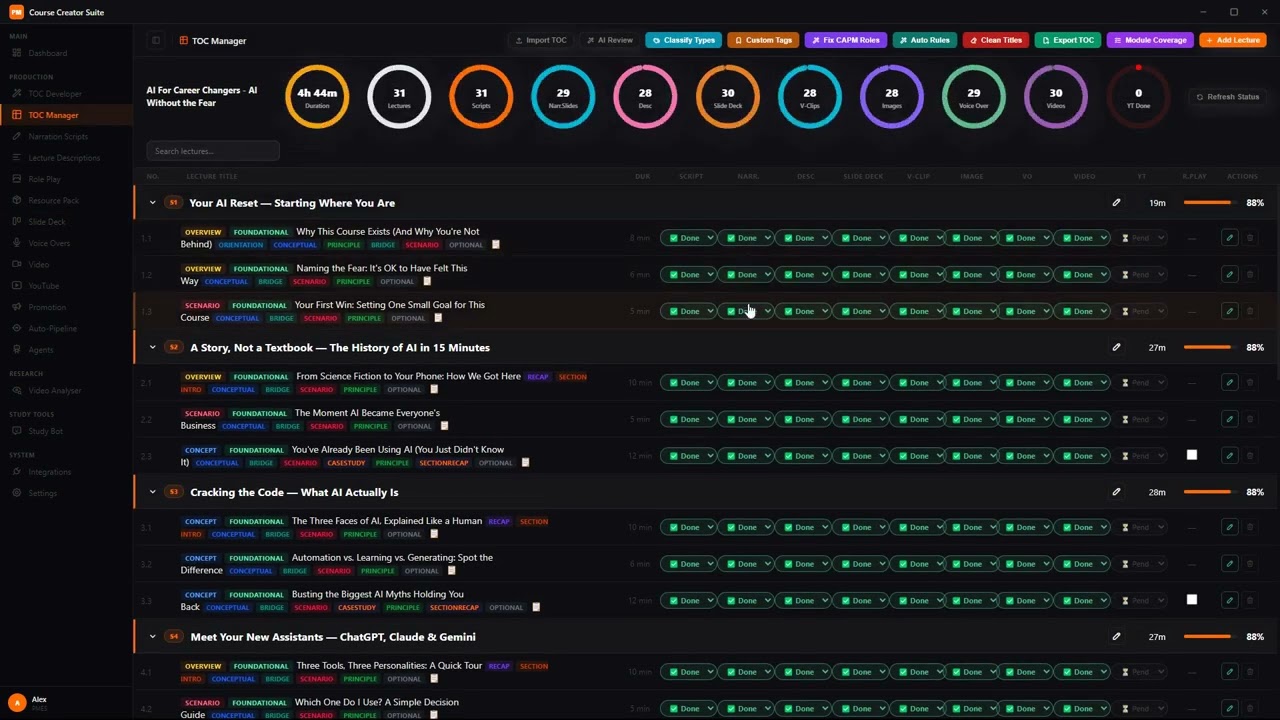Viewport: 1280px width, 720px height.
Task: Collapse section S1 Your AI Reset
Action: pyautogui.click(x=153, y=203)
